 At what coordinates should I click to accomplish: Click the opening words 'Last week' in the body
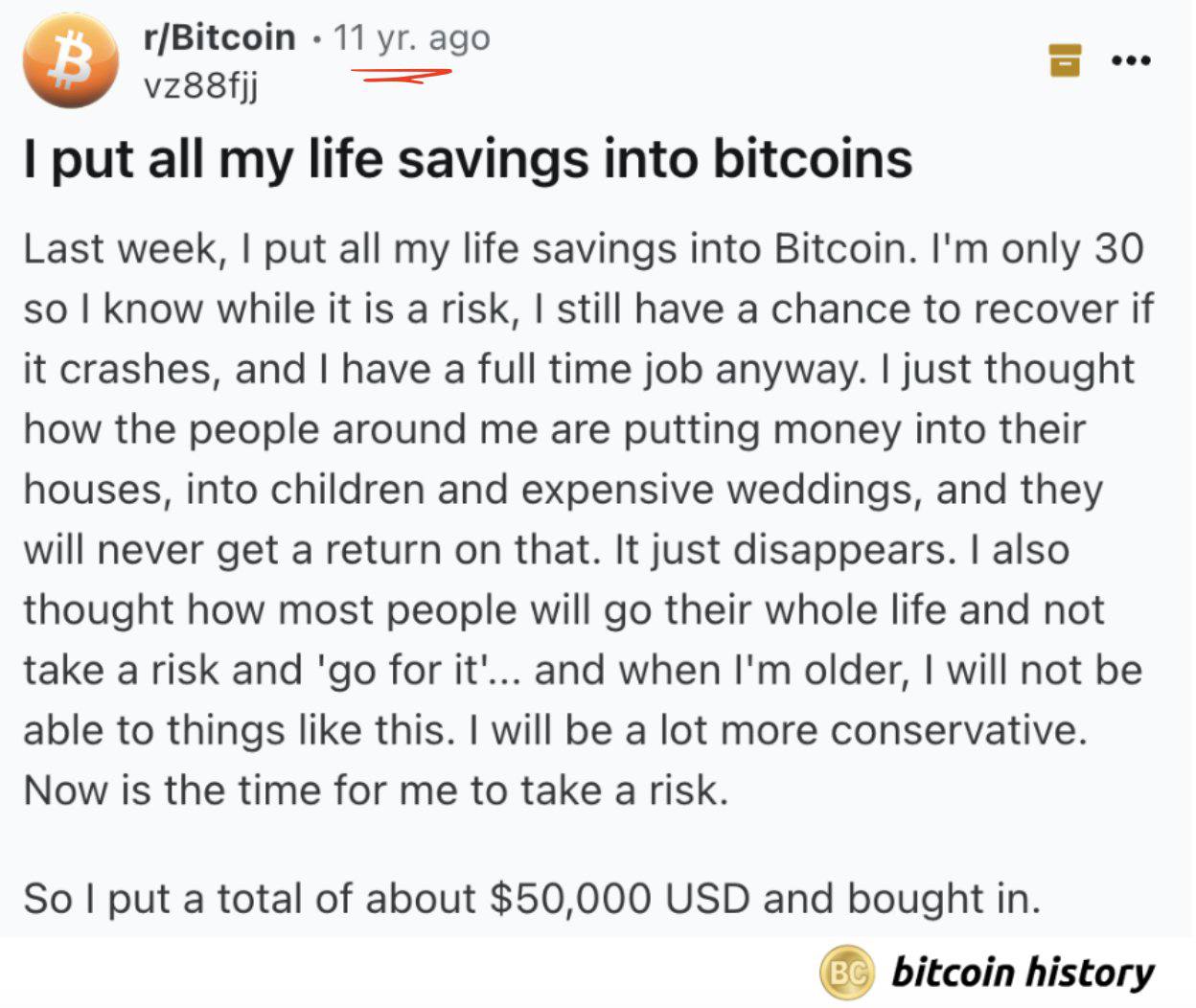click(122, 249)
